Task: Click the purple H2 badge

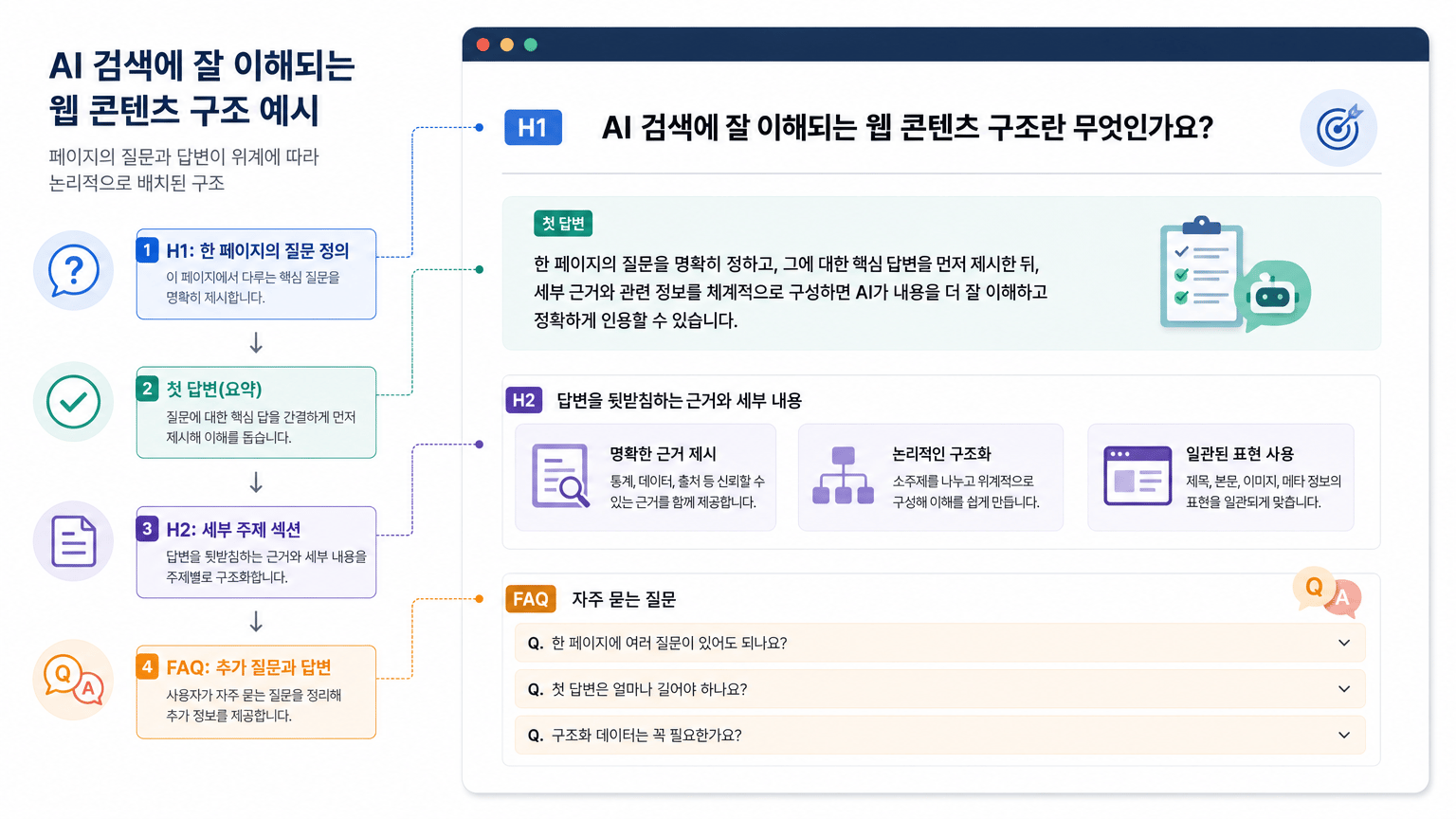Action: [524, 400]
